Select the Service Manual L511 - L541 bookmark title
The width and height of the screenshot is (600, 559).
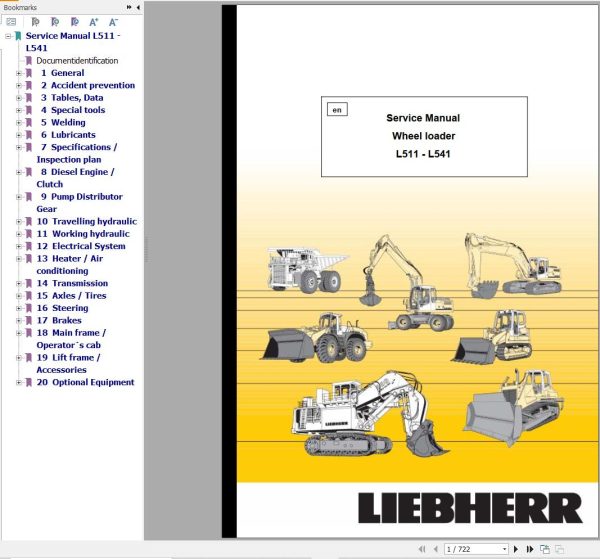click(x=73, y=42)
